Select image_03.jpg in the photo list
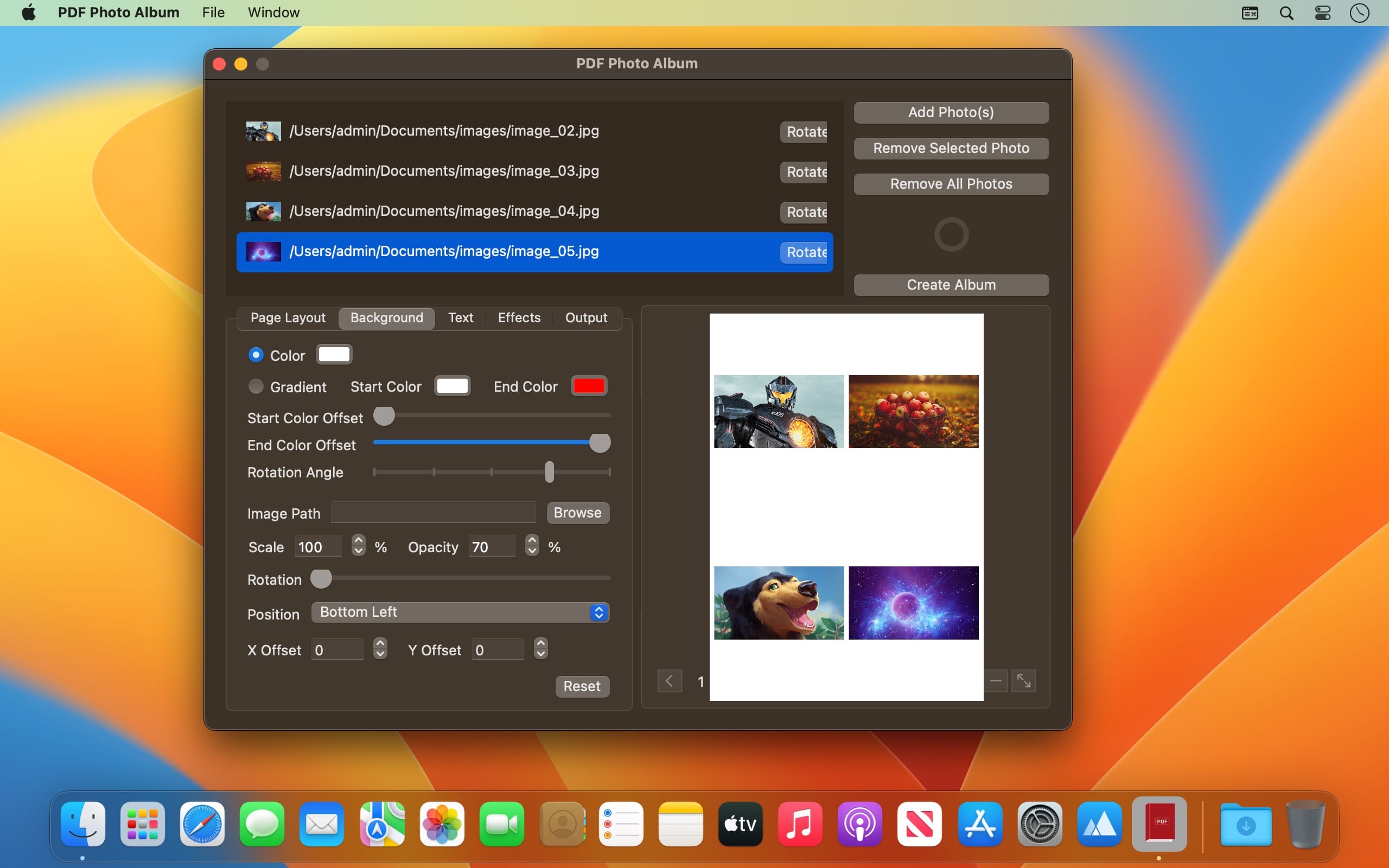Viewport: 1389px width, 868px height. 443,171
